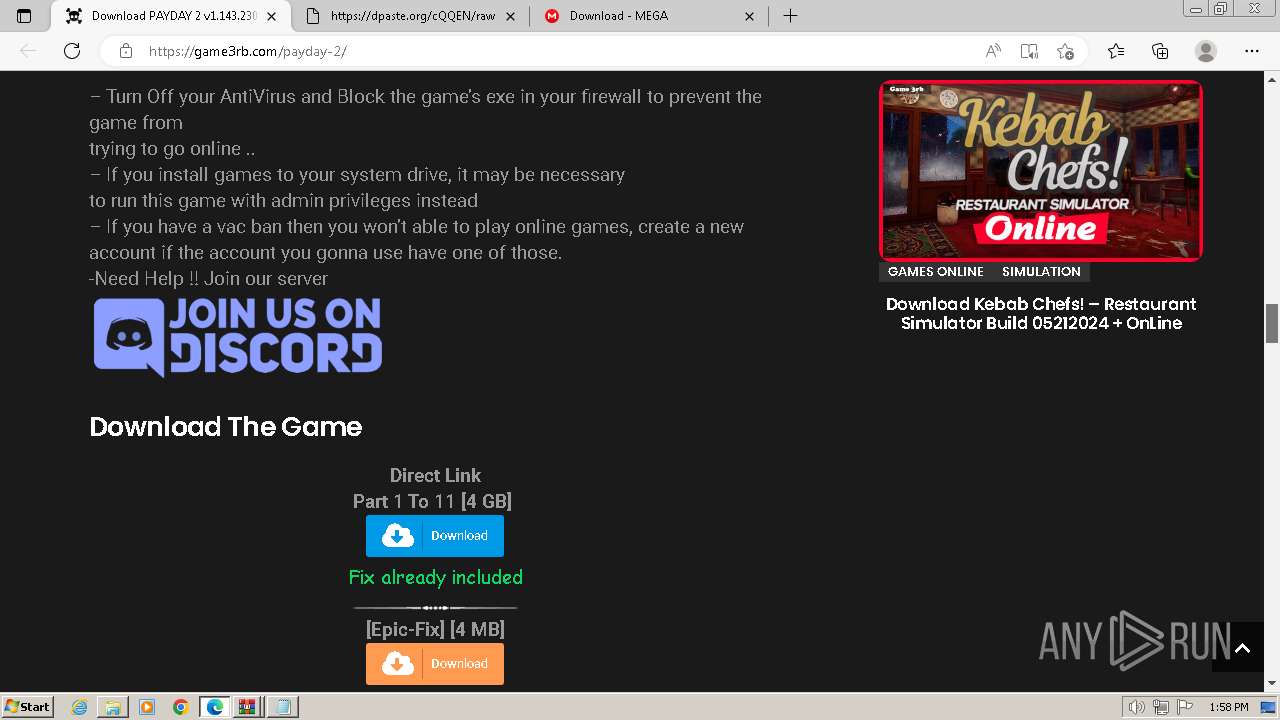Viewport: 1280px width, 720px height.
Task: Open the volume control tray icon
Action: tap(1137, 707)
